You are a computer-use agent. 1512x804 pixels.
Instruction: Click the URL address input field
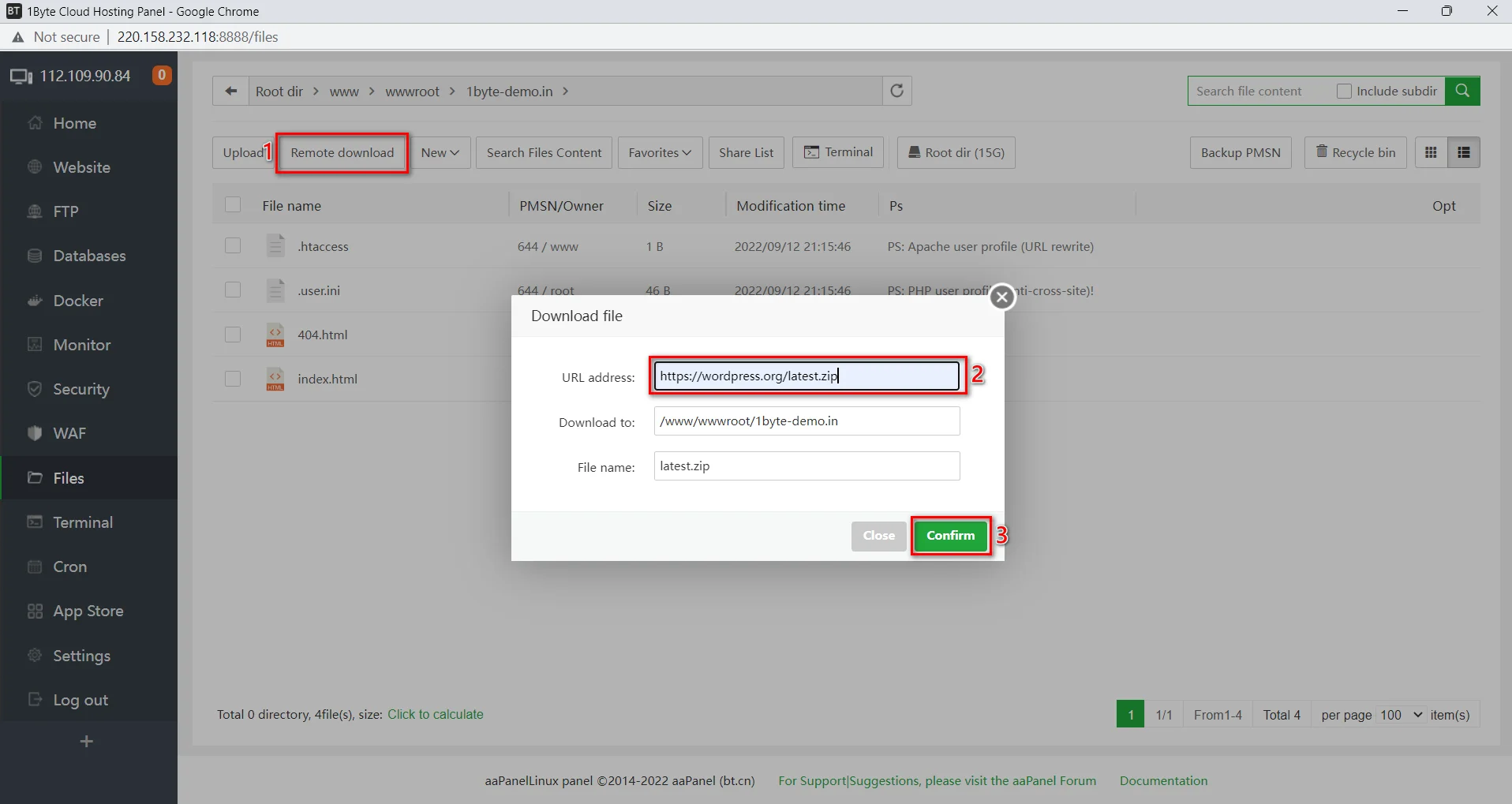coord(805,376)
